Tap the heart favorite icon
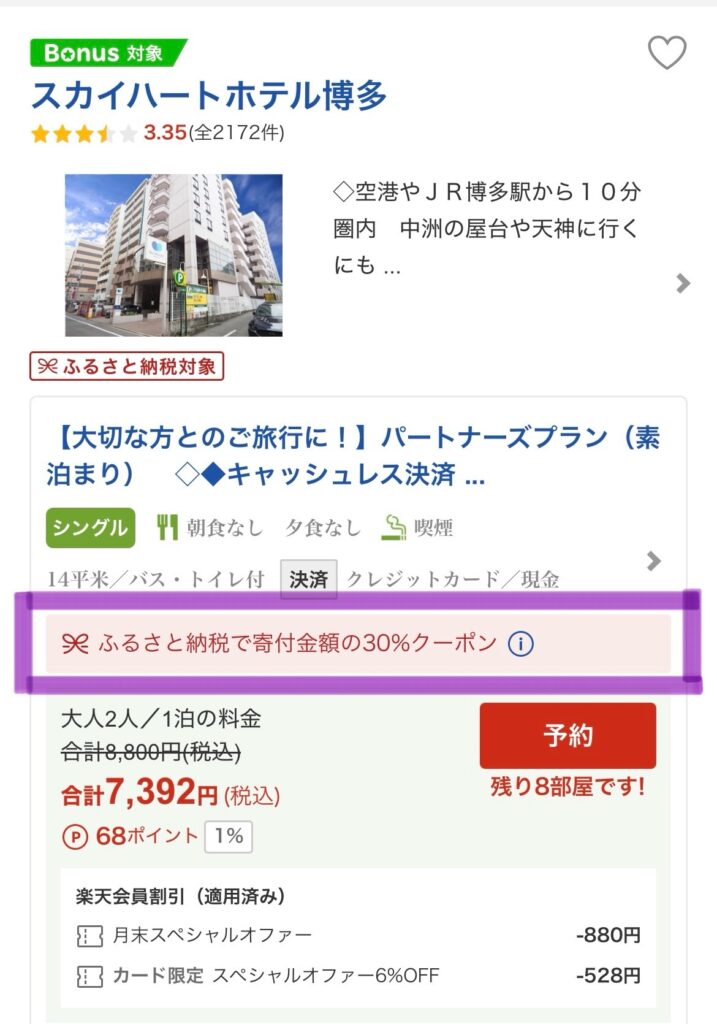The height and width of the screenshot is (1024, 717). coord(667,53)
